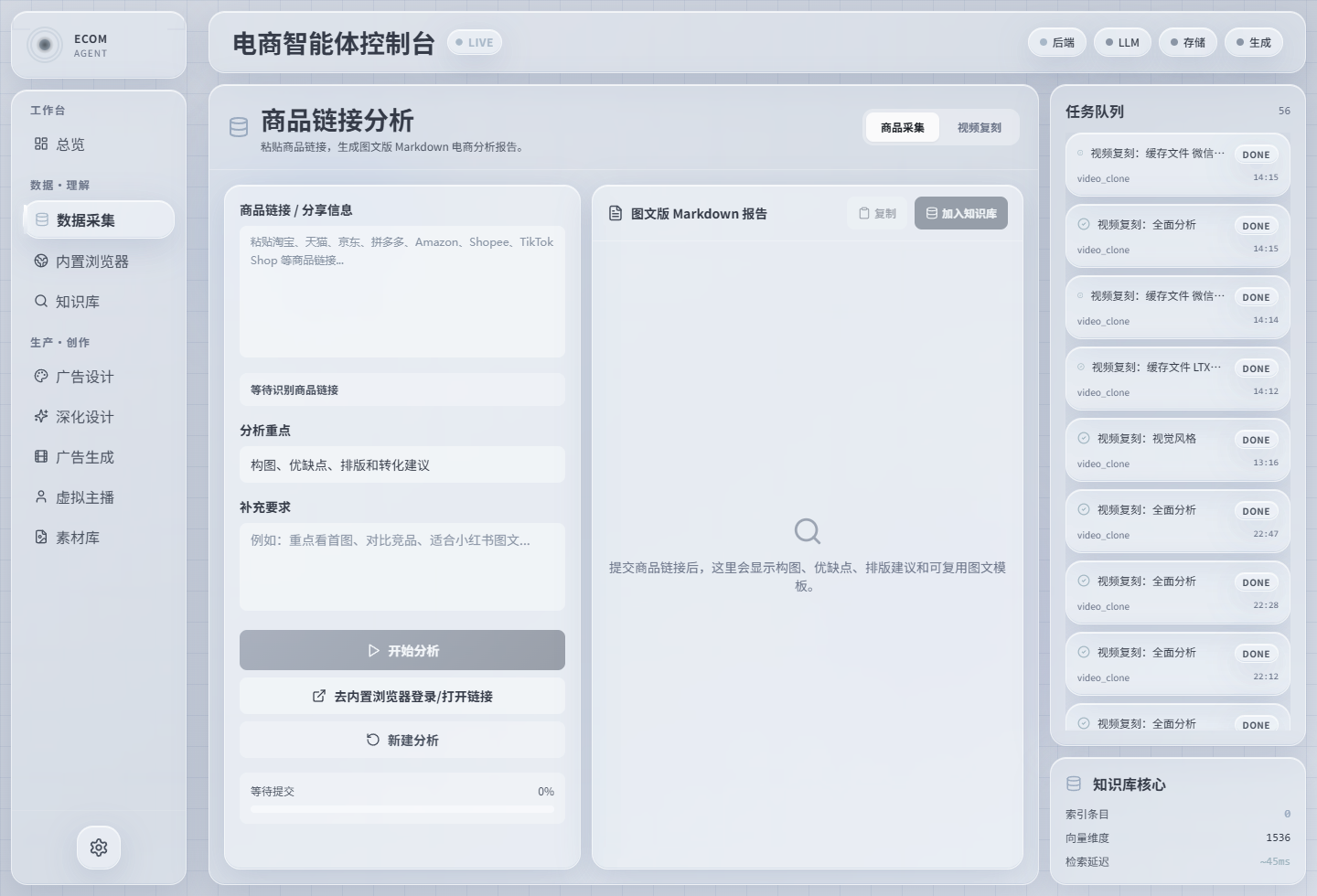Click the 生成 status pill
Viewport: 1317px width, 896px height.
point(1254,42)
